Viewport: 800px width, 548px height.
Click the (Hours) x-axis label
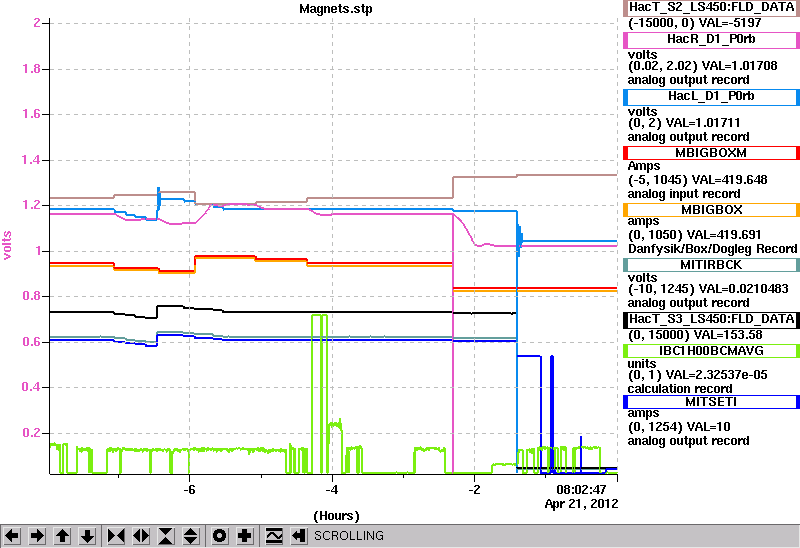pyautogui.click(x=336, y=516)
